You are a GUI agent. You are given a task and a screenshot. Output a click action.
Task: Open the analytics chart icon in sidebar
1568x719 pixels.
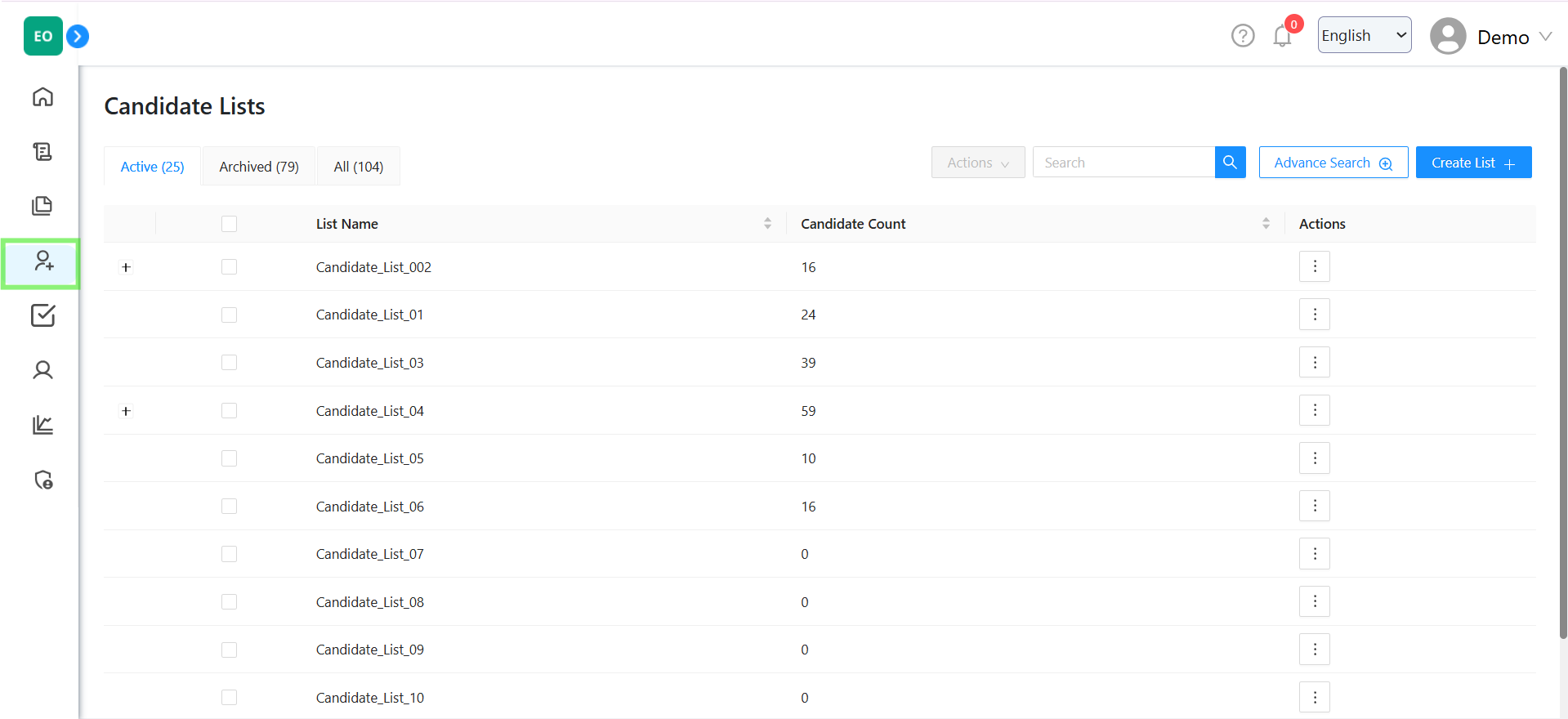(x=42, y=425)
